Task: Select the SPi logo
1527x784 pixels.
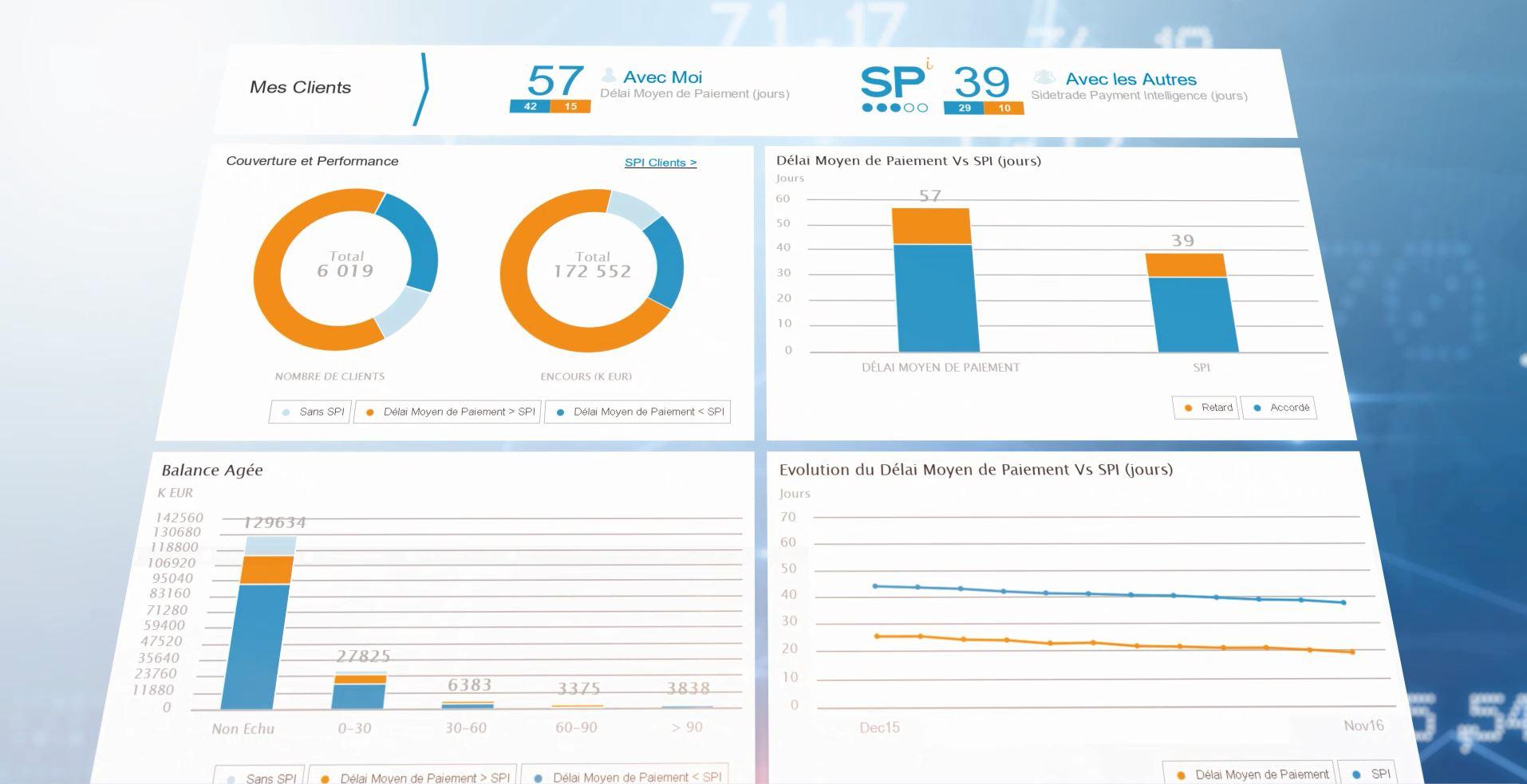Action: click(892, 82)
